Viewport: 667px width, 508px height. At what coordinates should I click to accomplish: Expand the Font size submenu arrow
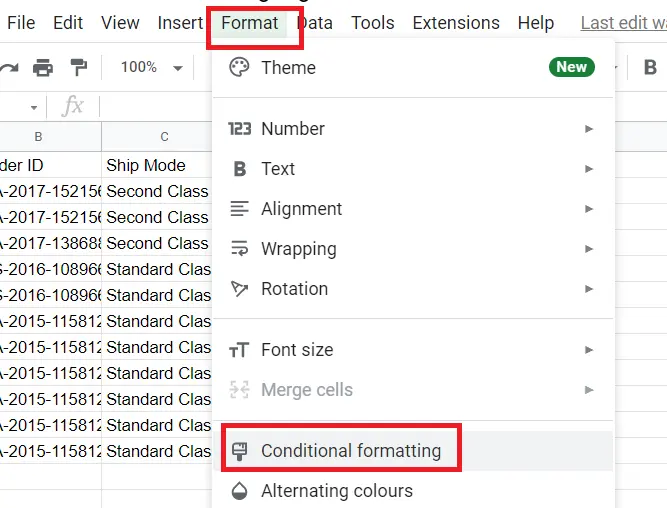(x=589, y=350)
